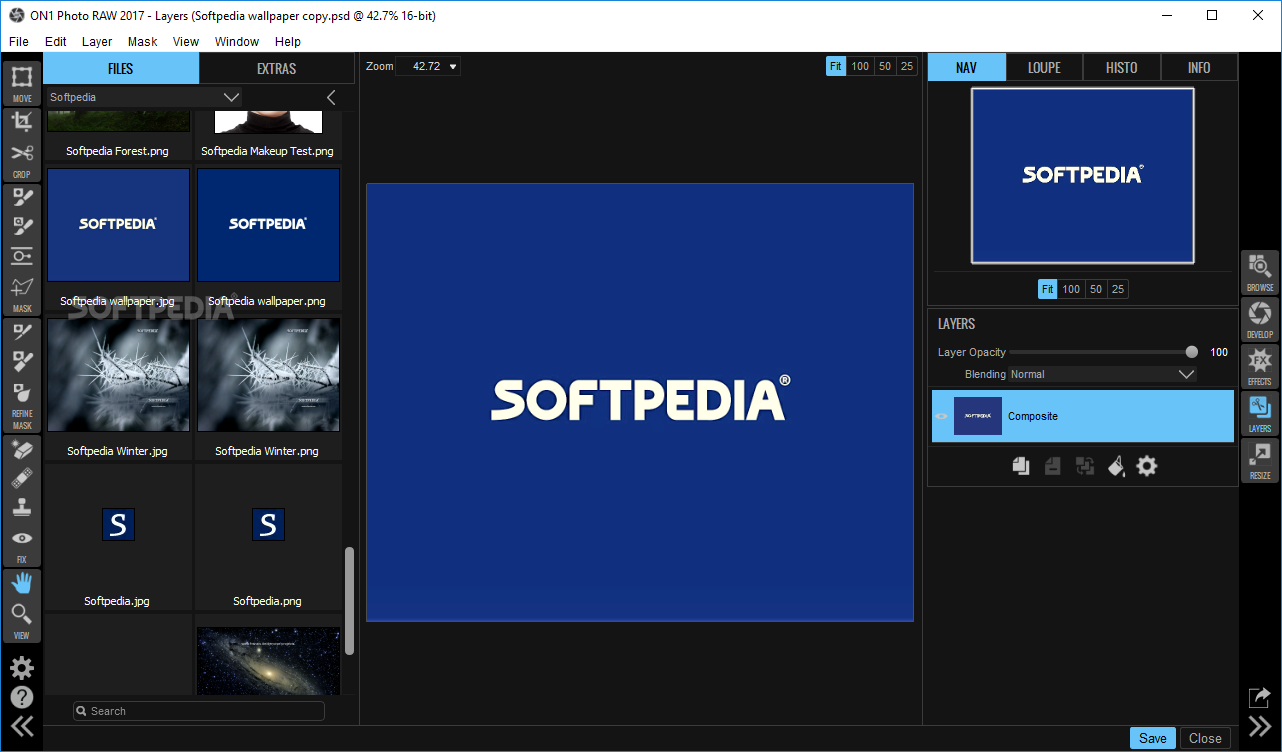Set navigator zoom to 50
Viewport: 1282px width, 752px height.
tap(1096, 289)
